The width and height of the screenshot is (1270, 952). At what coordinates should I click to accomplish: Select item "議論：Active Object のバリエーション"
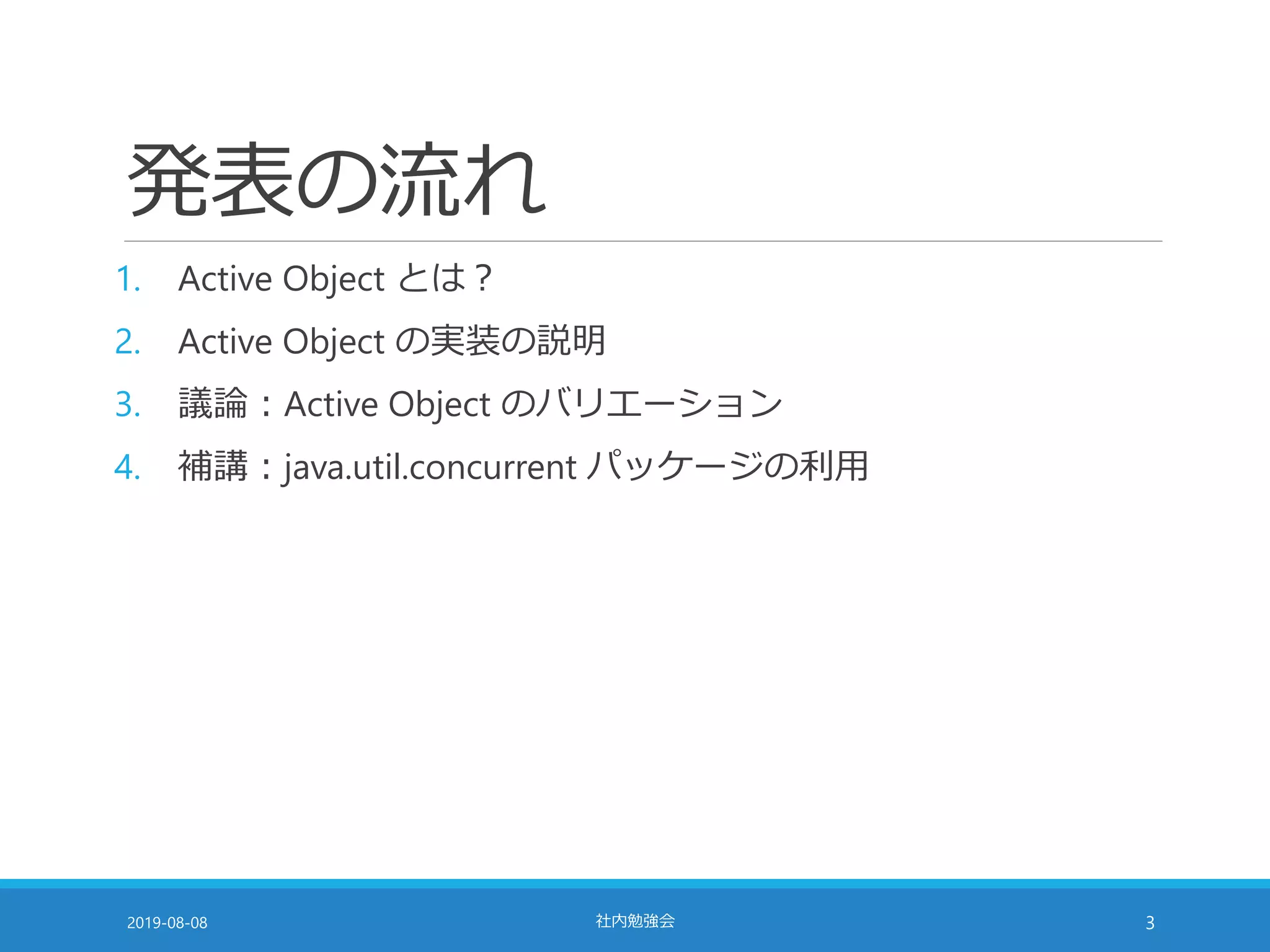[481, 403]
